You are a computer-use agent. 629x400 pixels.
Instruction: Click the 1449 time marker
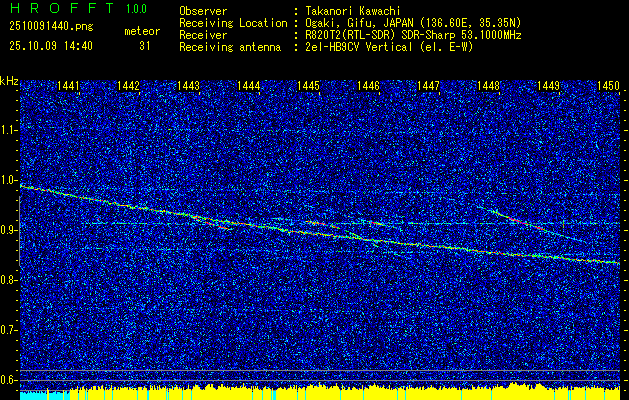[548, 85]
